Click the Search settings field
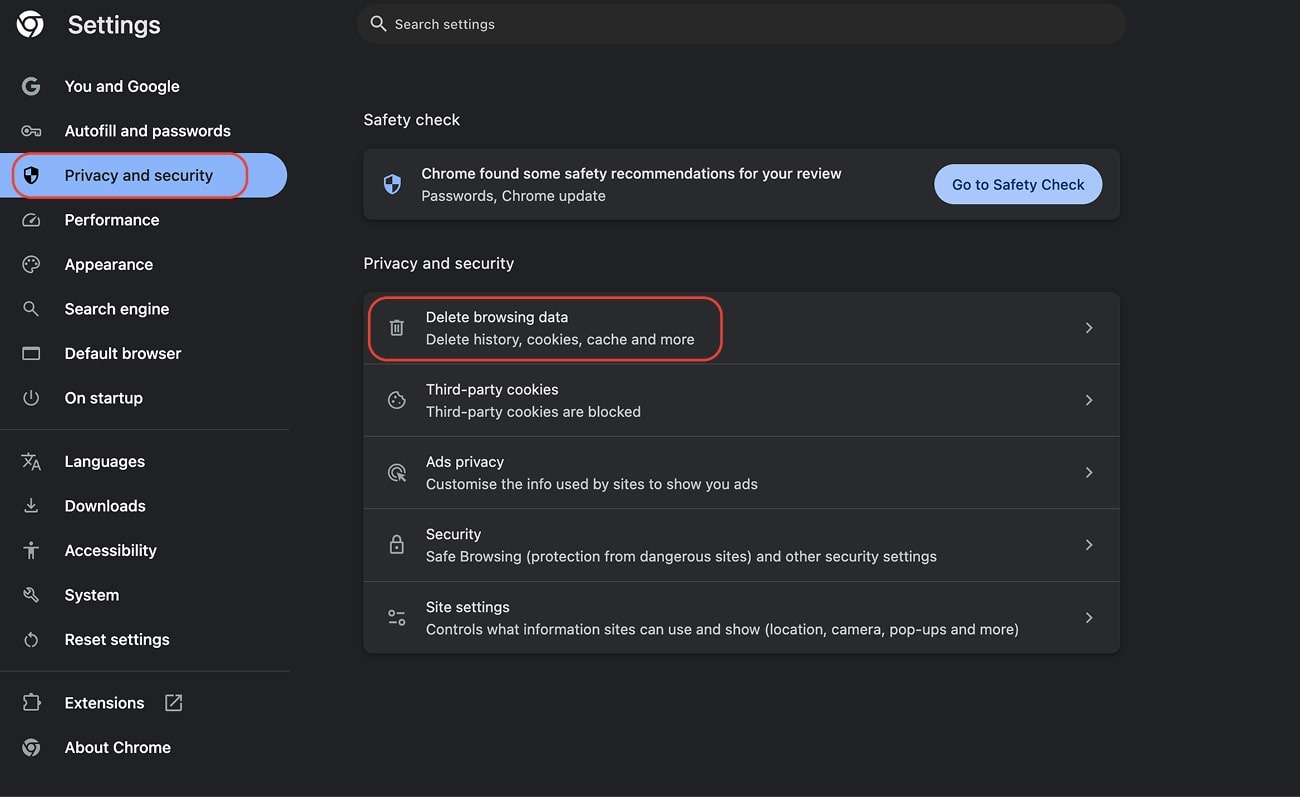The width and height of the screenshot is (1300, 797). [742, 23]
